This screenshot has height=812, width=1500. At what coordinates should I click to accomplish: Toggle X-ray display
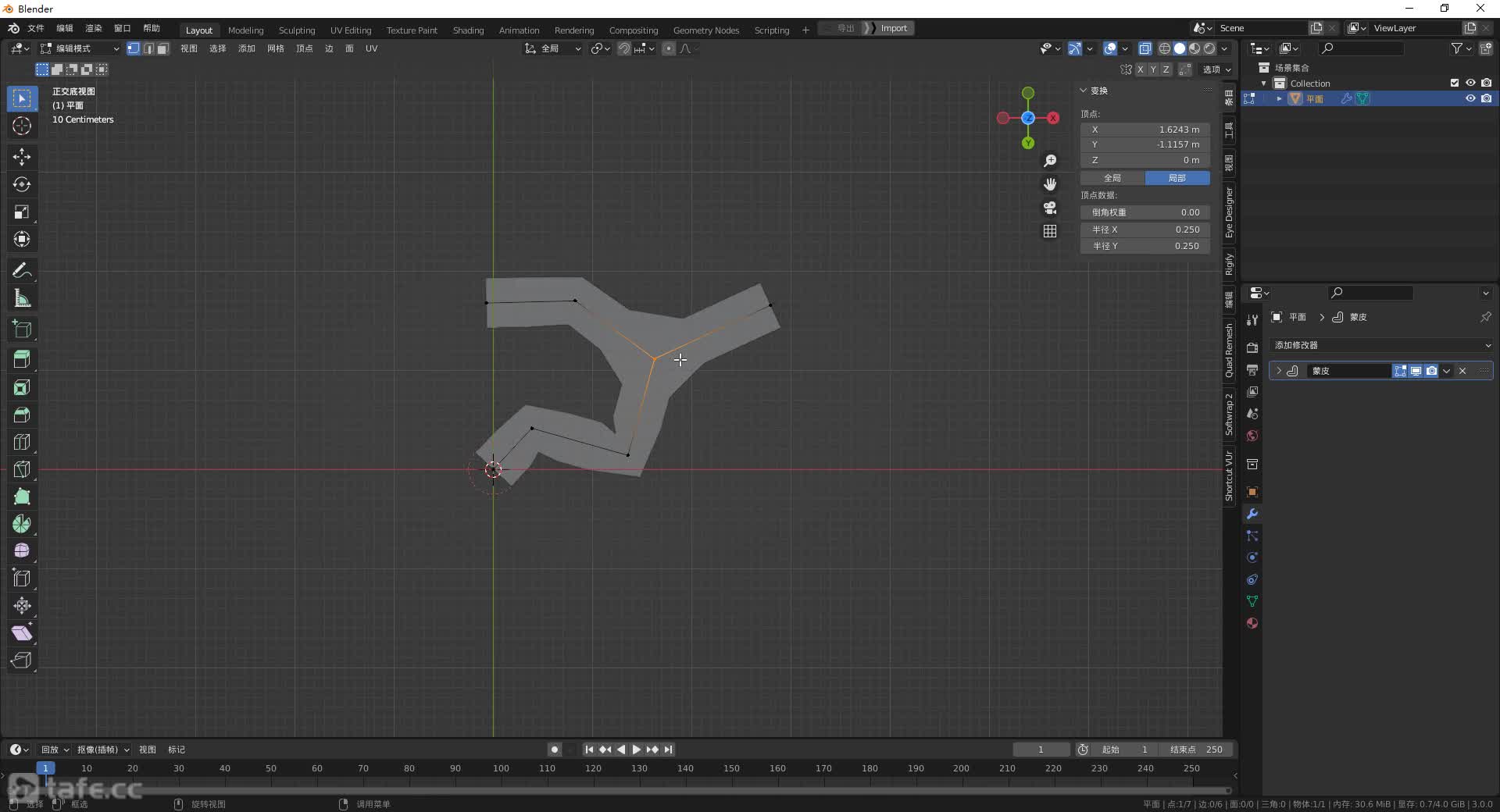click(x=1145, y=48)
